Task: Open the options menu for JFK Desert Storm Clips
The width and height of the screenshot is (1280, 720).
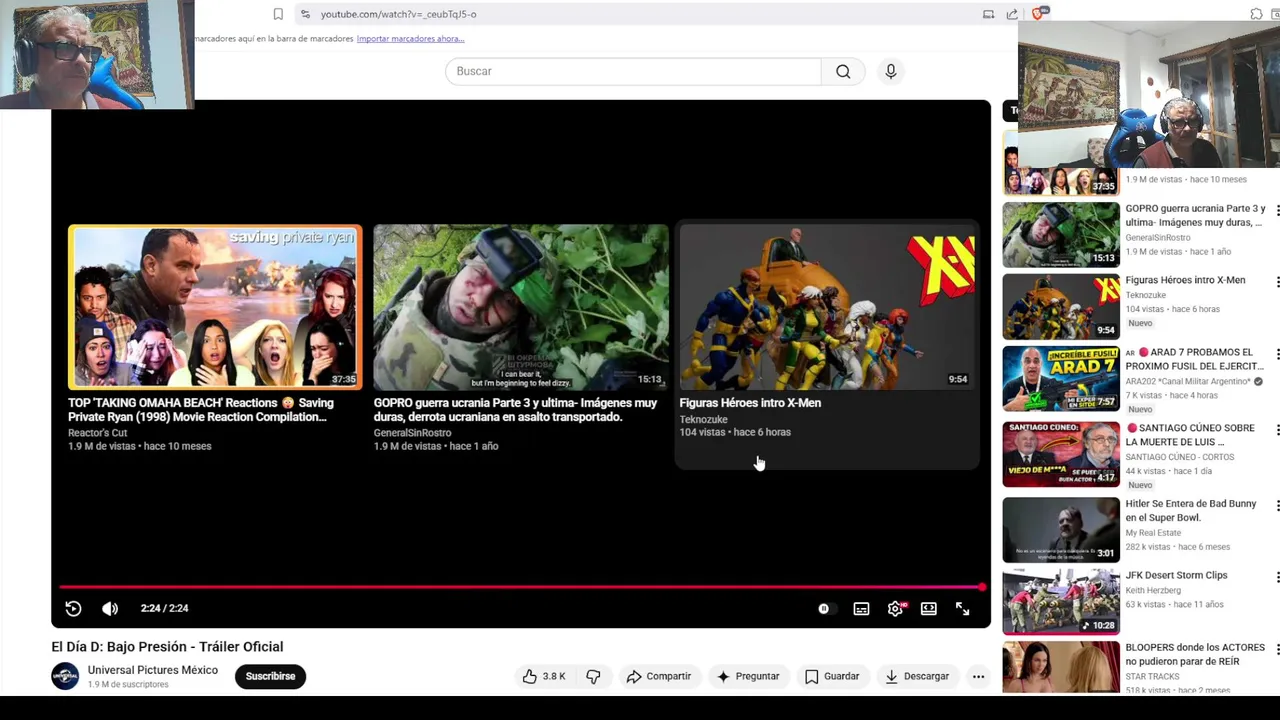Action: tap(1277, 578)
